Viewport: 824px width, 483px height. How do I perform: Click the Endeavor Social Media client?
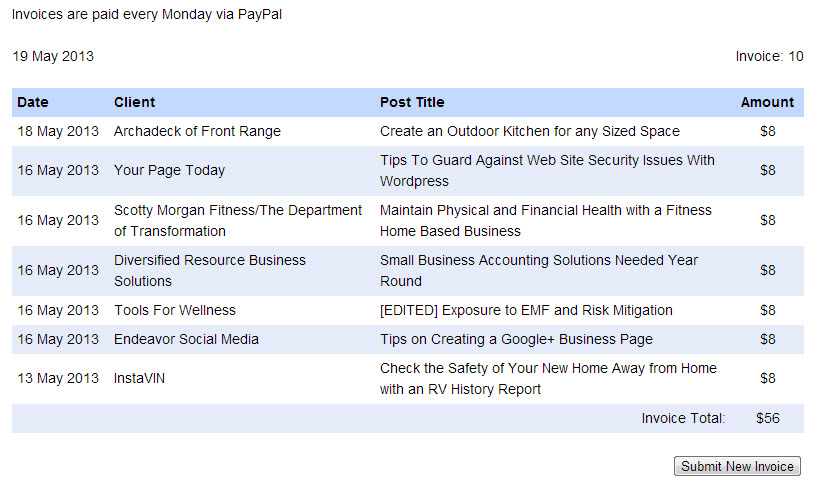tap(186, 339)
